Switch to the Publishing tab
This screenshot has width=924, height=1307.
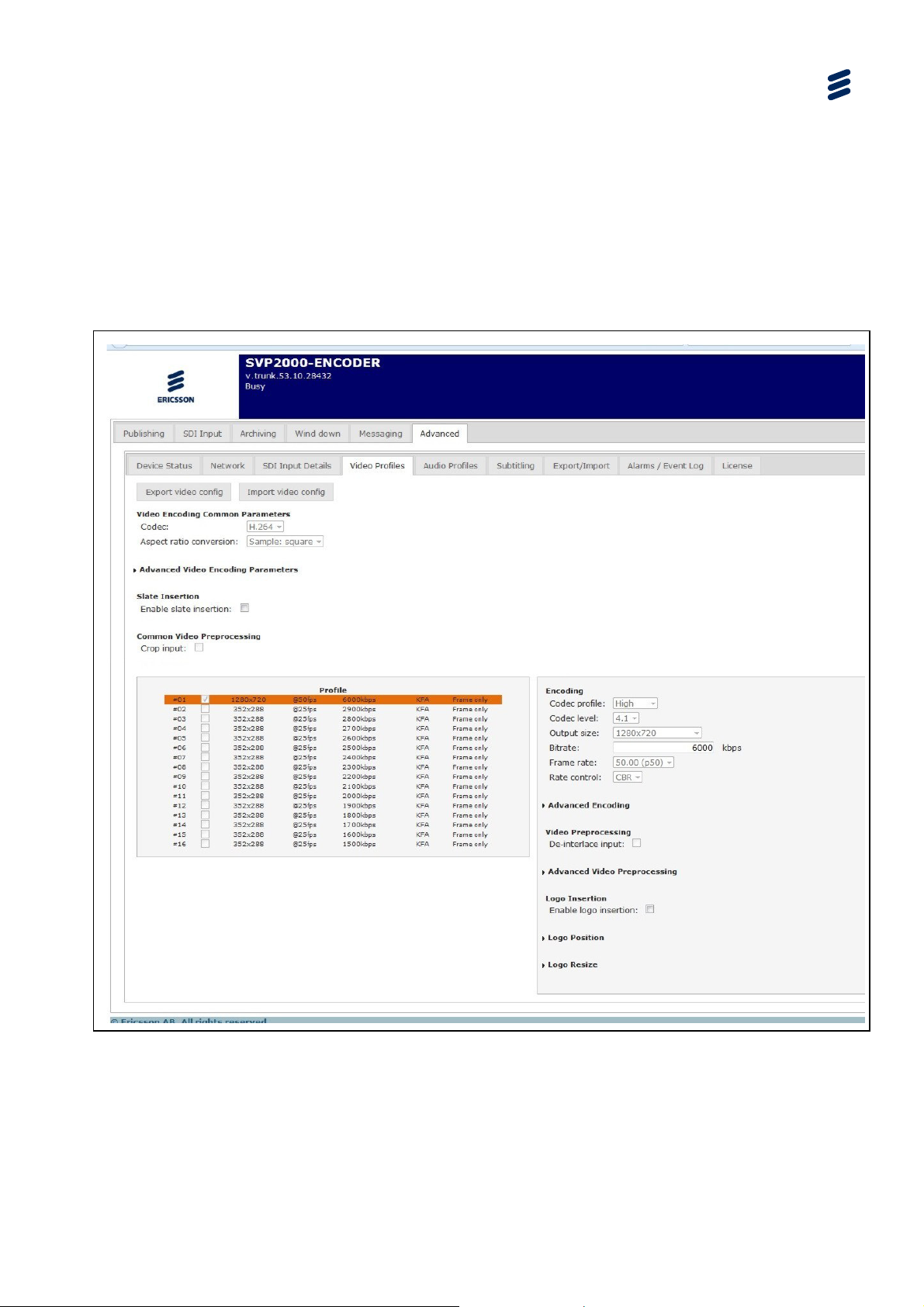point(144,434)
